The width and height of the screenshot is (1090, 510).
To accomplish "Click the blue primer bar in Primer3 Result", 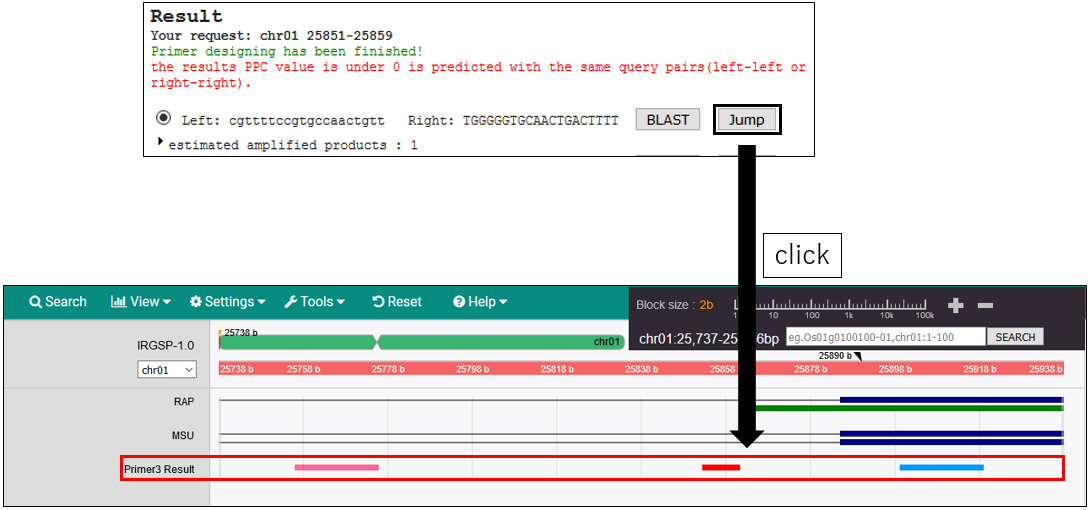I will tap(941, 468).
